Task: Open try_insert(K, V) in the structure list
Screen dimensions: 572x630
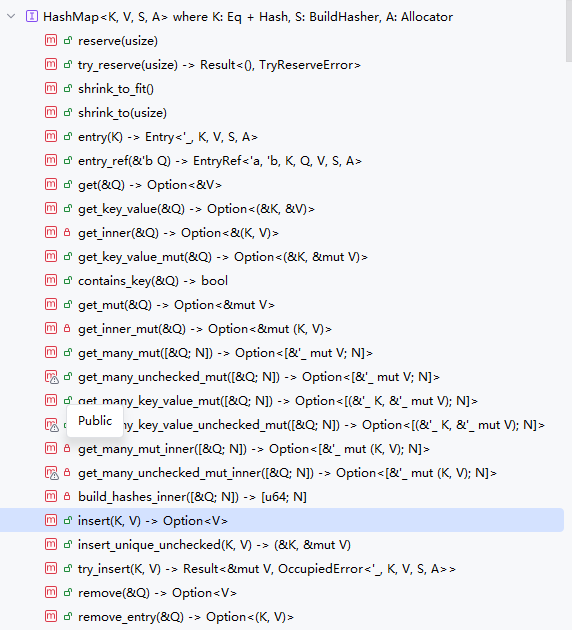Action: [x=267, y=569]
